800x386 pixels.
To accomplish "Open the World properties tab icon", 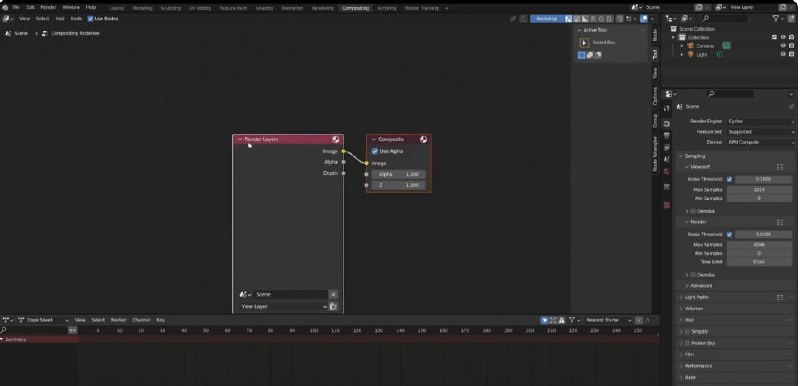I will coord(666,171).
